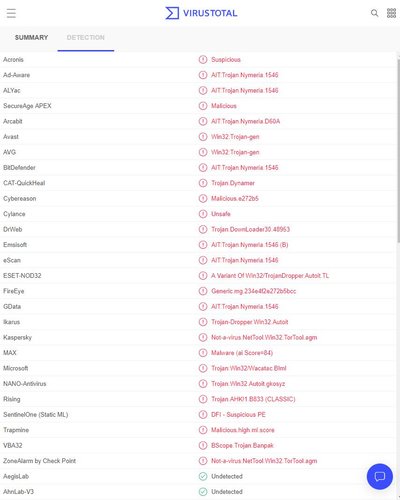
Task: Select the FireEye engine row
Action: 198,291
